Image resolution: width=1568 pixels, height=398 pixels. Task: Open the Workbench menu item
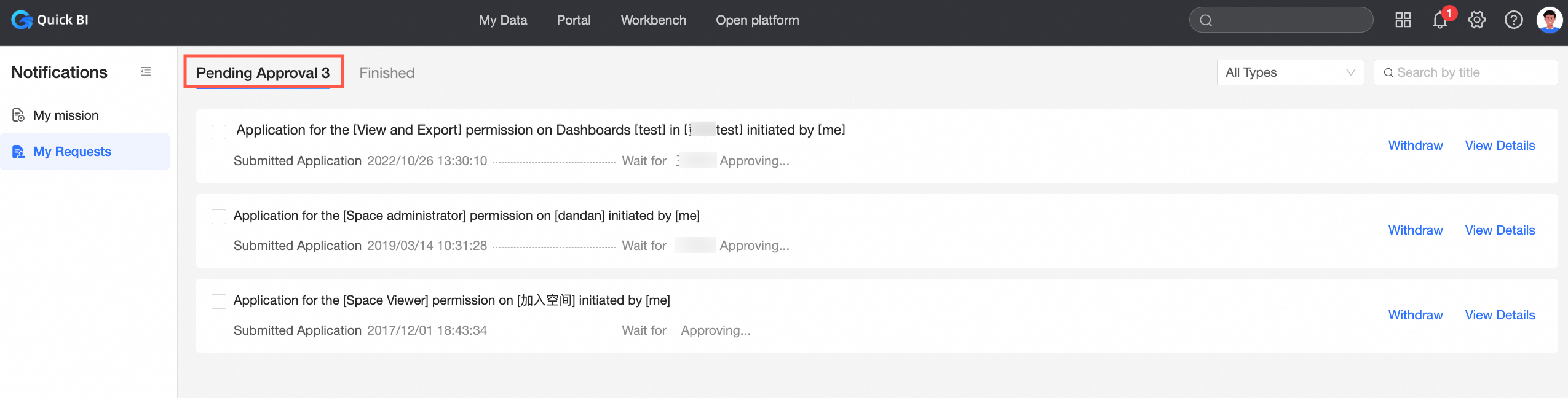pyautogui.click(x=653, y=20)
